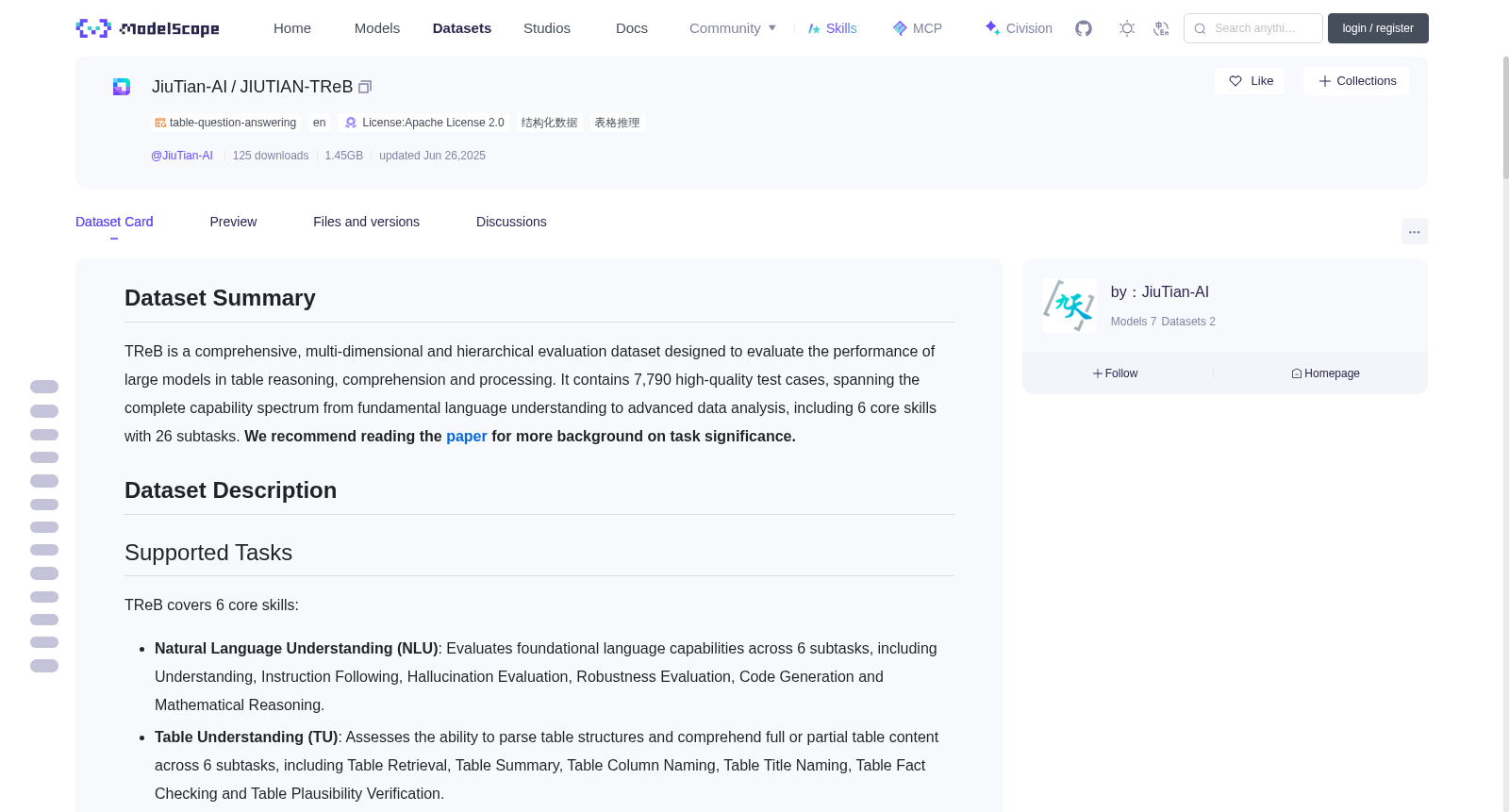The height and width of the screenshot is (812, 1509).
Task: Click the JiuTian-AI organization avatar
Action: (1070, 306)
